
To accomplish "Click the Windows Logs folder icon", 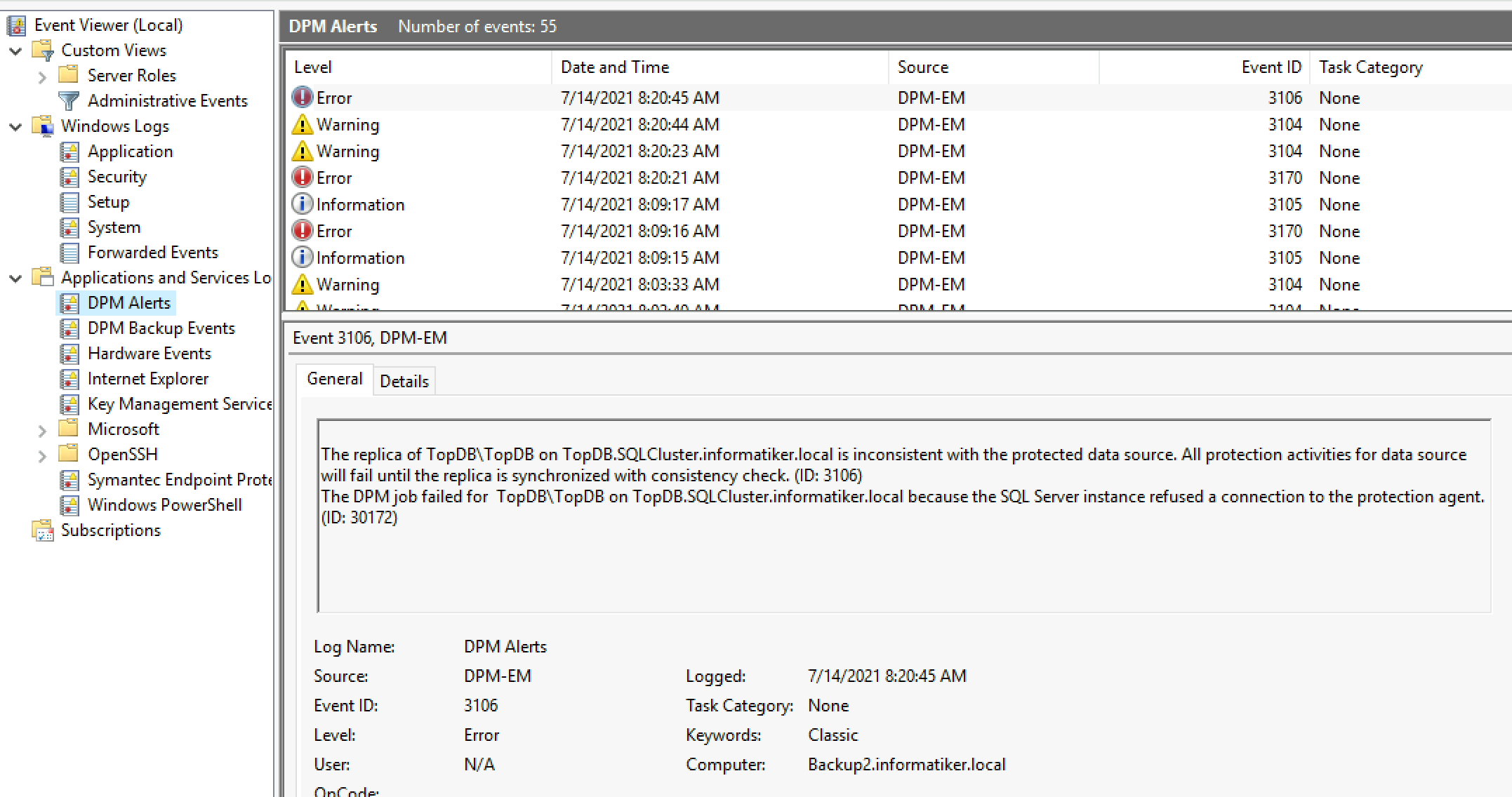I will (43, 126).
